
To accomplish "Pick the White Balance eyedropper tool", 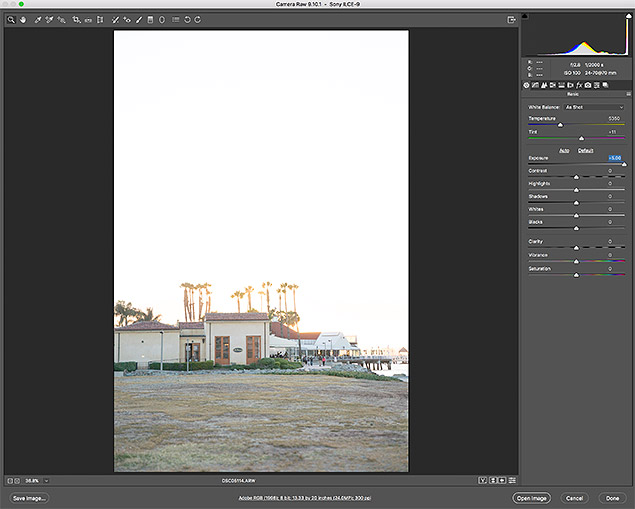I will (x=37, y=19).
